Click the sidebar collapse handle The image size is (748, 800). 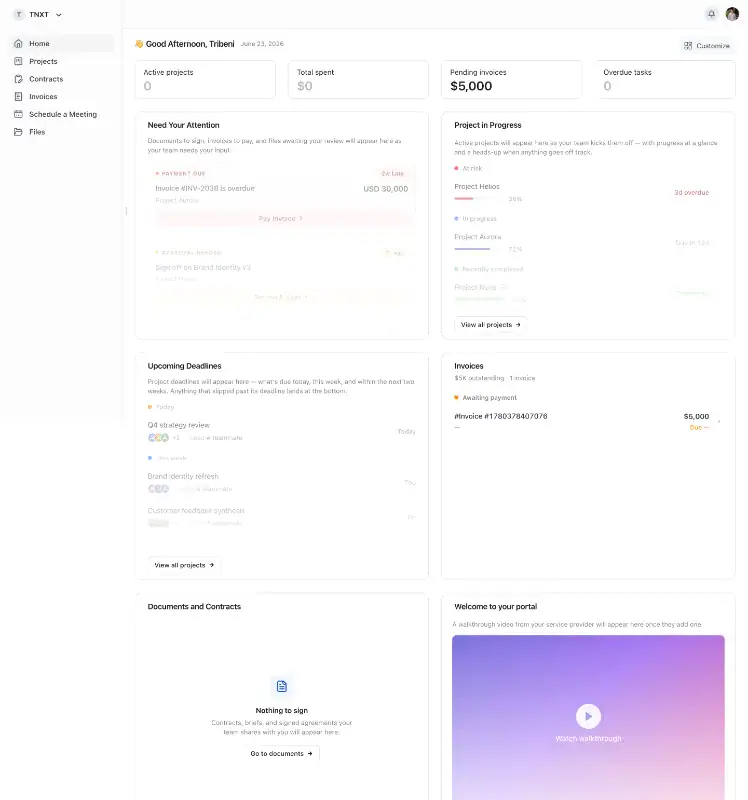tap(126, 211)
